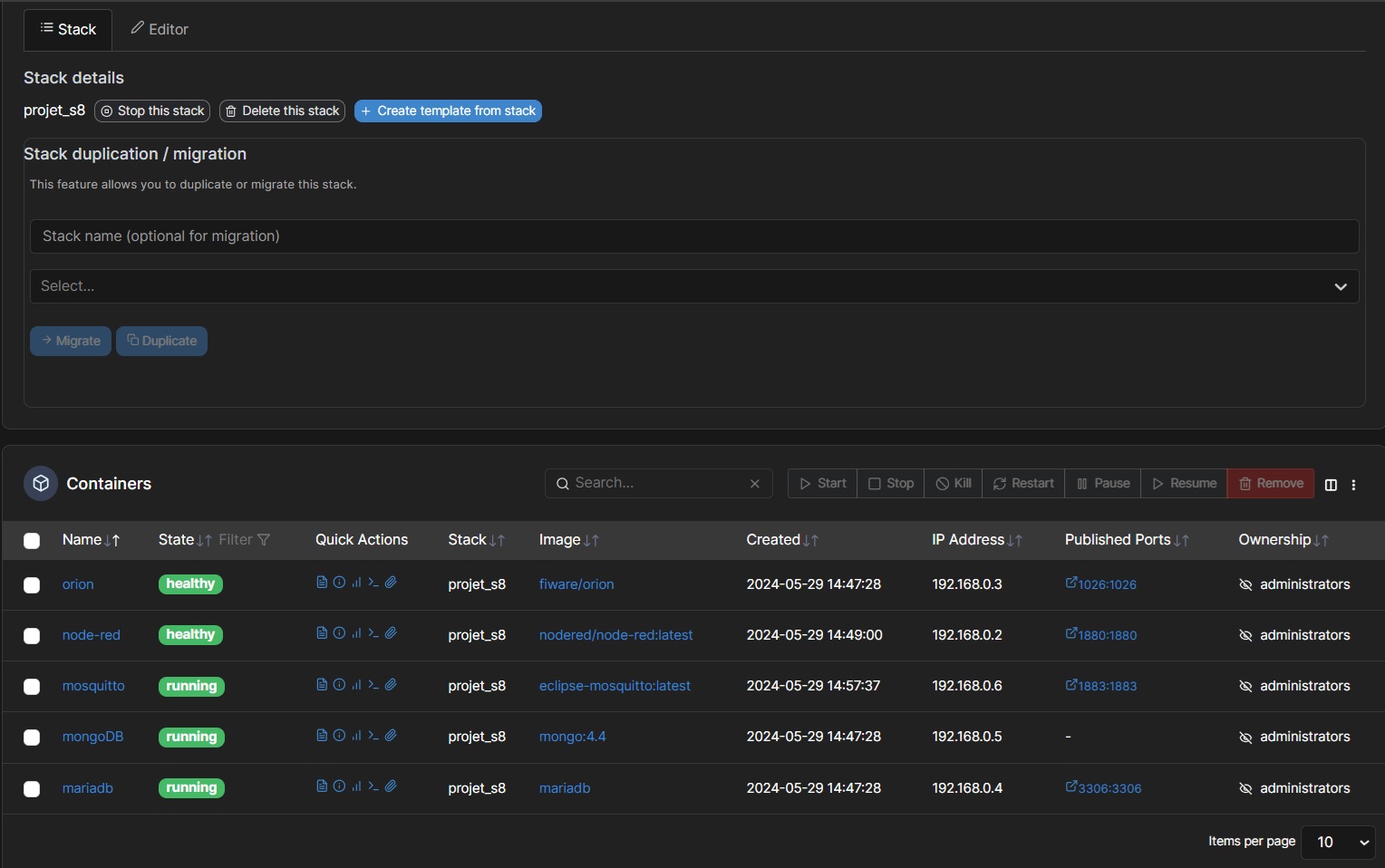Click the Restart containers button

(1023, 484)
